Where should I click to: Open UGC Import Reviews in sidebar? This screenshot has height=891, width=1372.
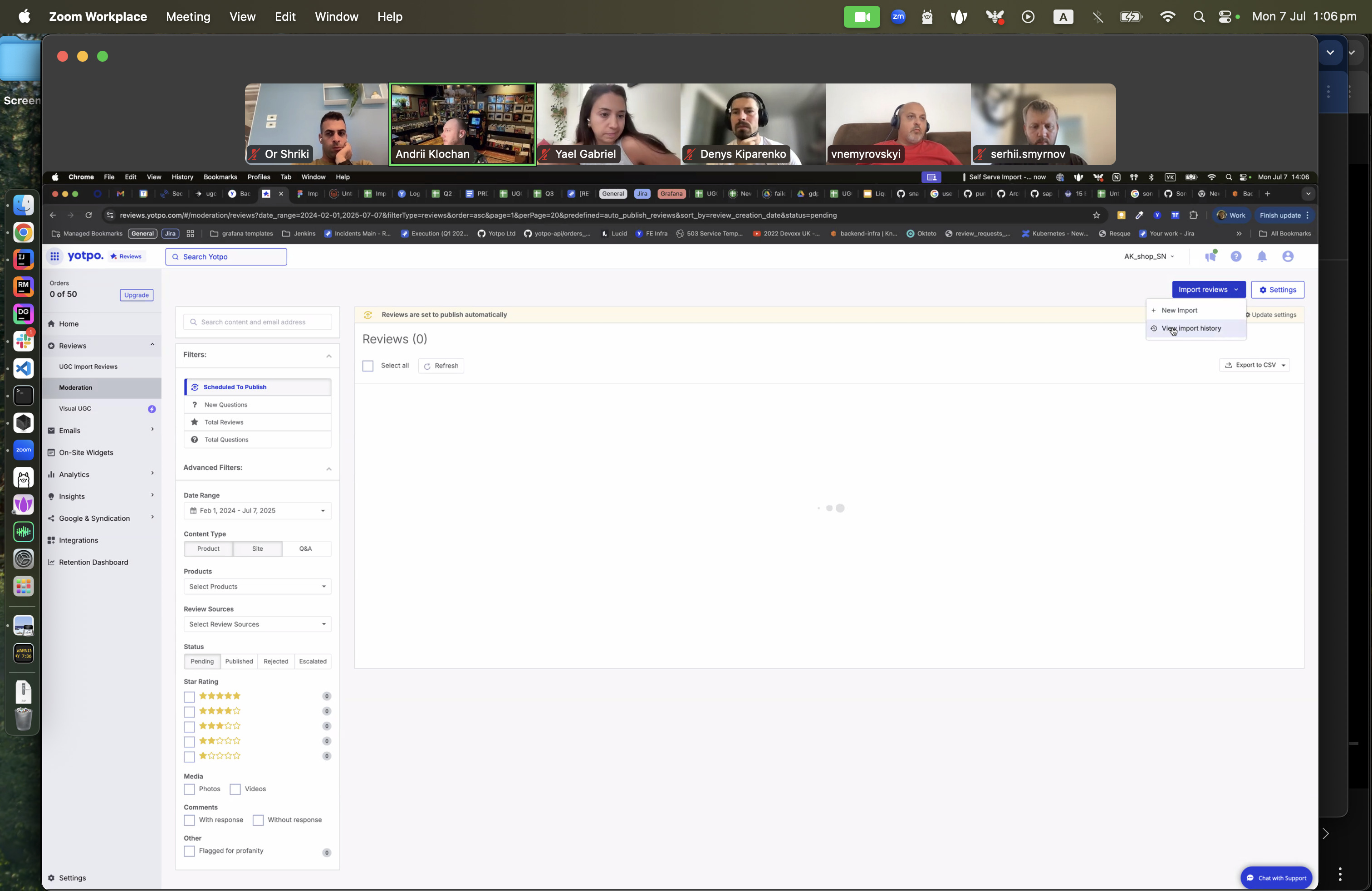click(88, 367)
